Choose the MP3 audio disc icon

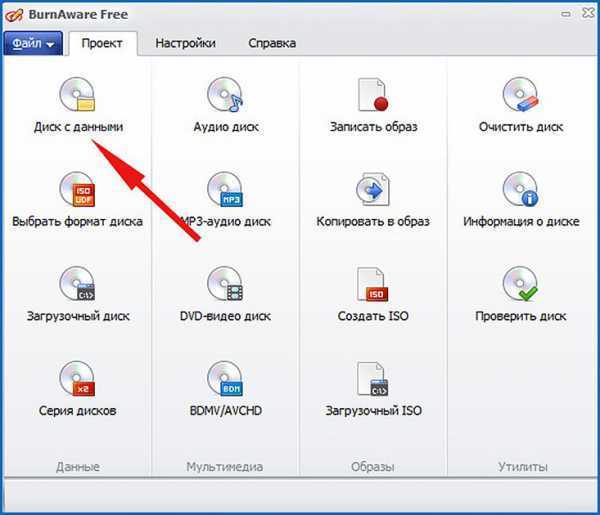225,189
